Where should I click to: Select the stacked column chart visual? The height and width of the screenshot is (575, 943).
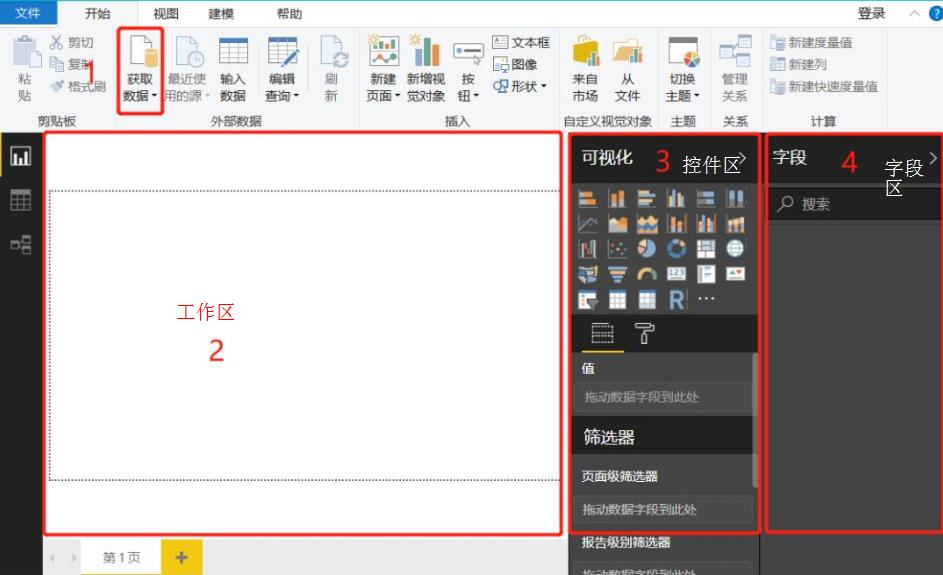click(617, 198)
